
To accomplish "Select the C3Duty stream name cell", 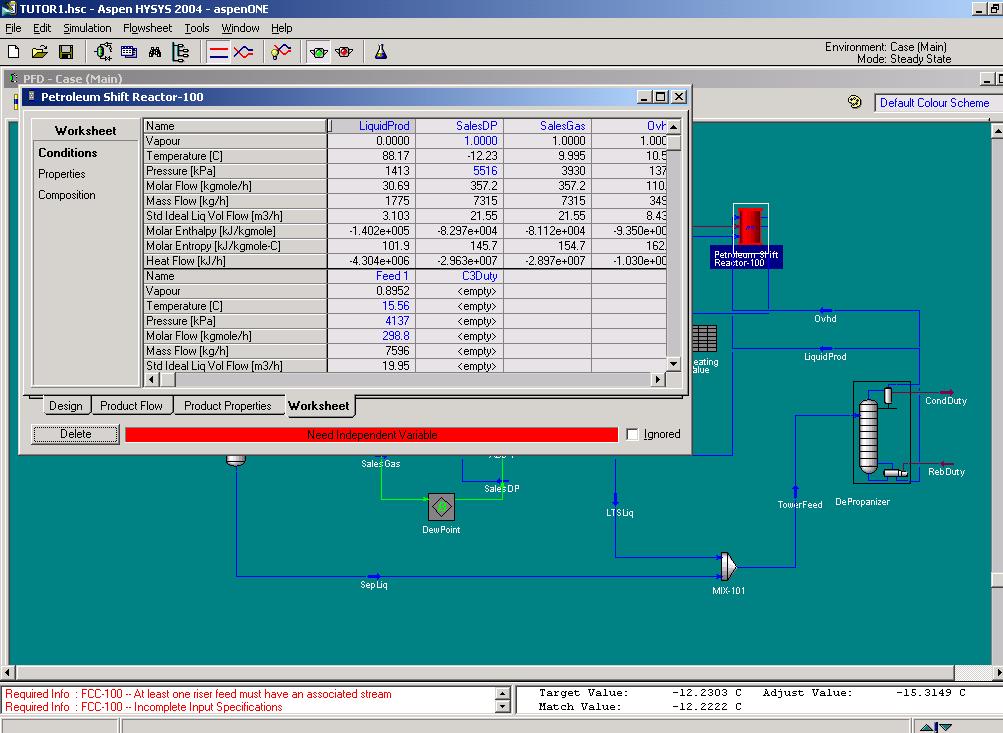I will pyautogui.click(x=460, y=276).
